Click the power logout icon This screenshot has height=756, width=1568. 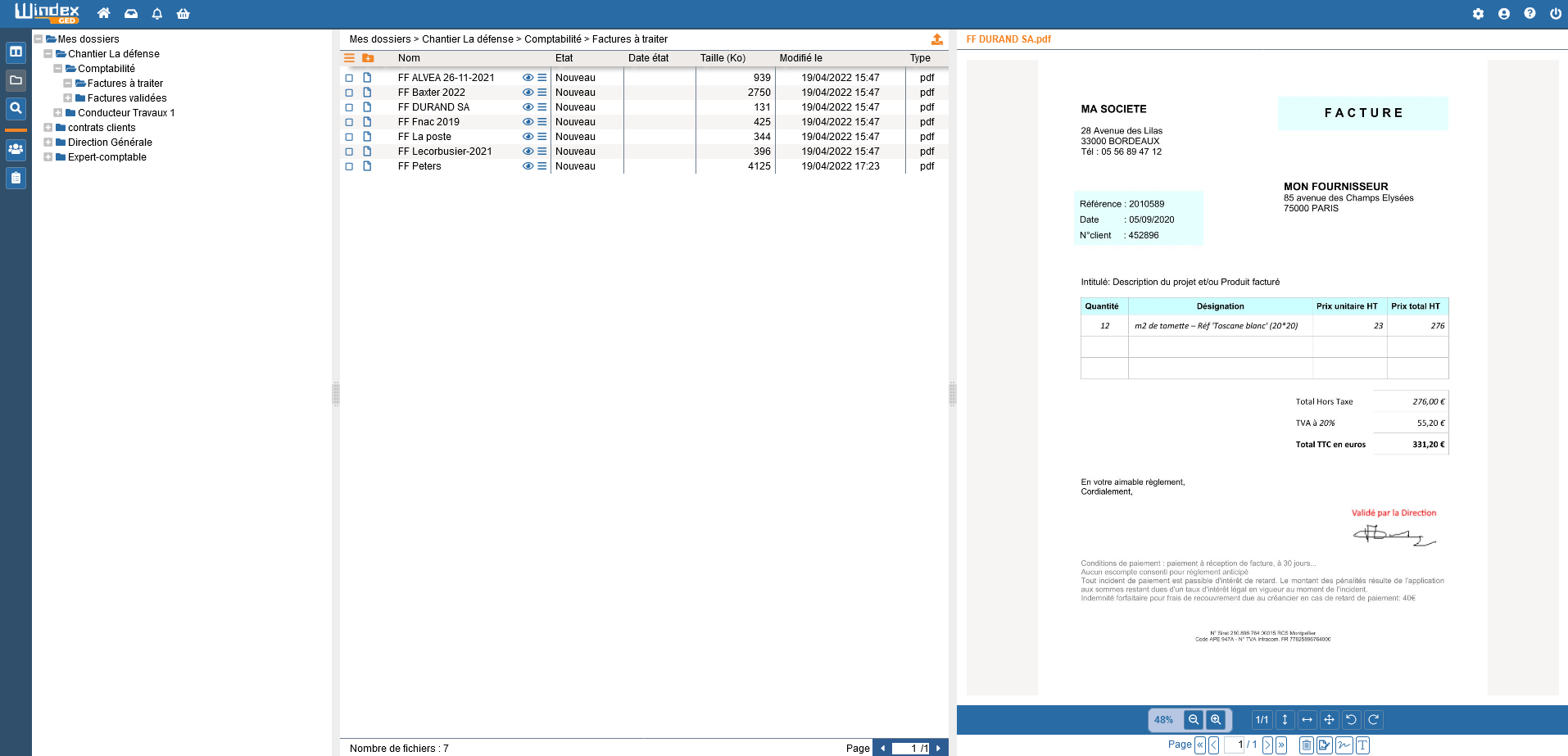pos(1555,13)
